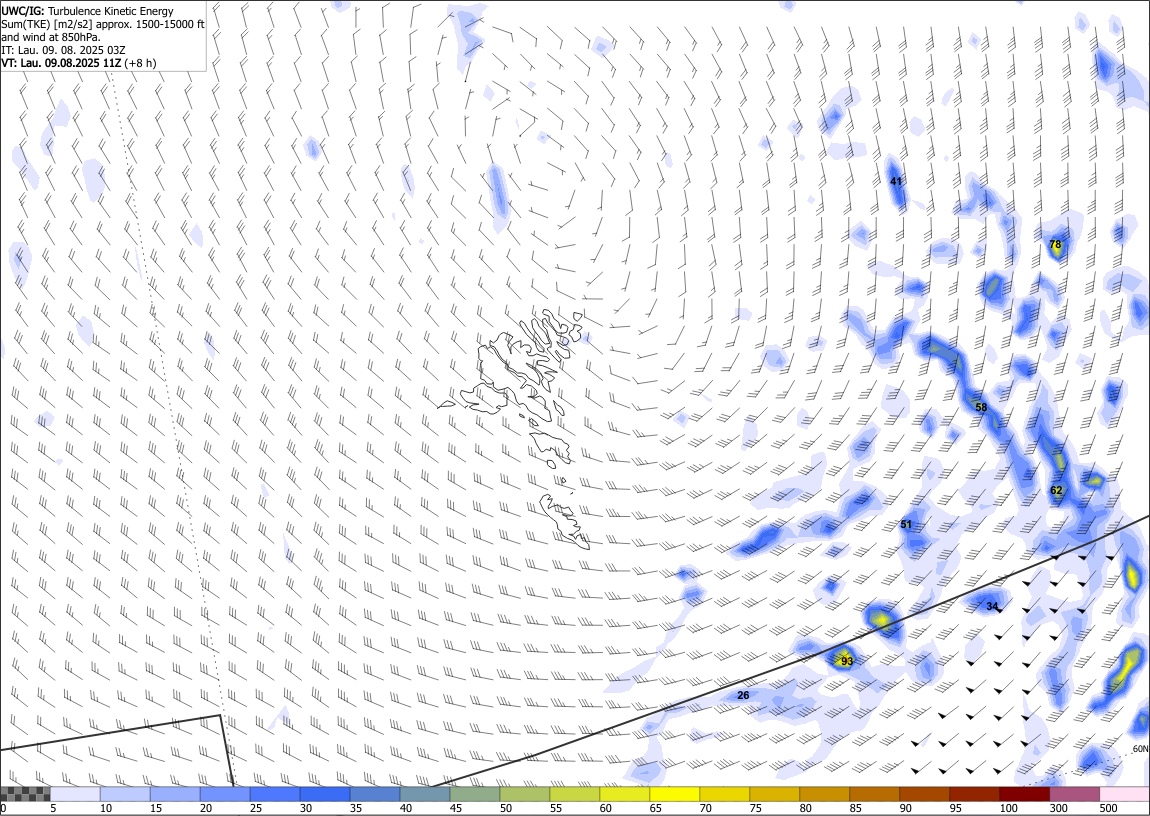Click the TKE value label 34
This screenshot has width=1150, height=816.
pyautogui.click(x=992, y=606)
